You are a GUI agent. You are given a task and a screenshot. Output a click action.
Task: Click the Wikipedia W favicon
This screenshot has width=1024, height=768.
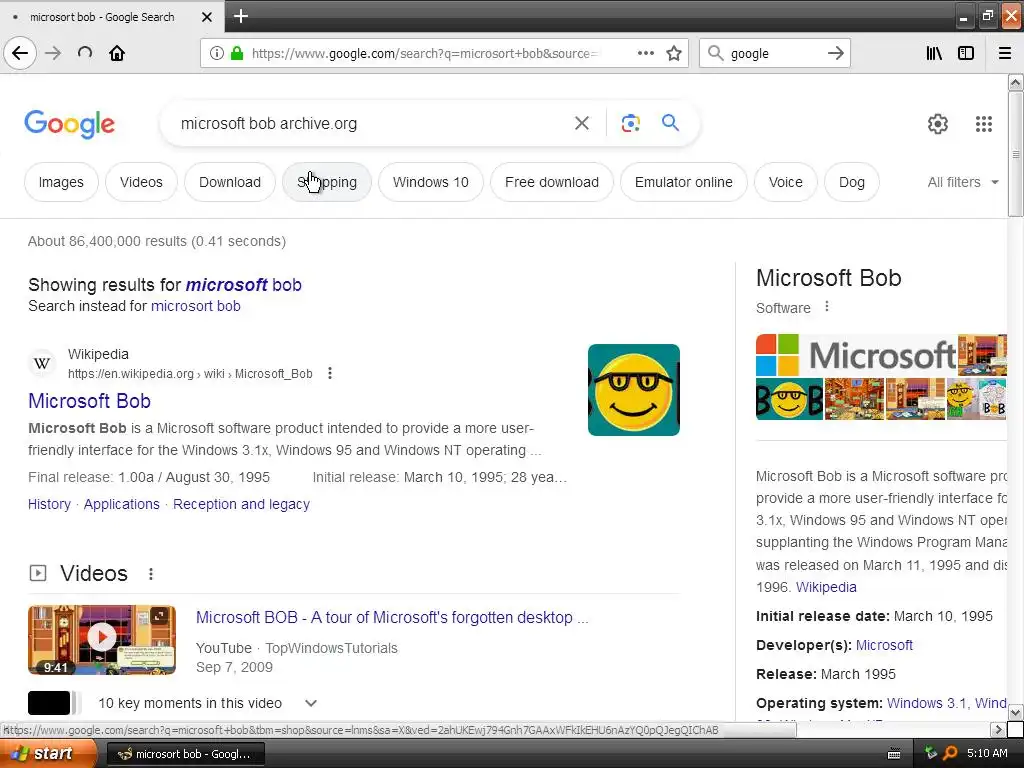click(x=42, y=363)
